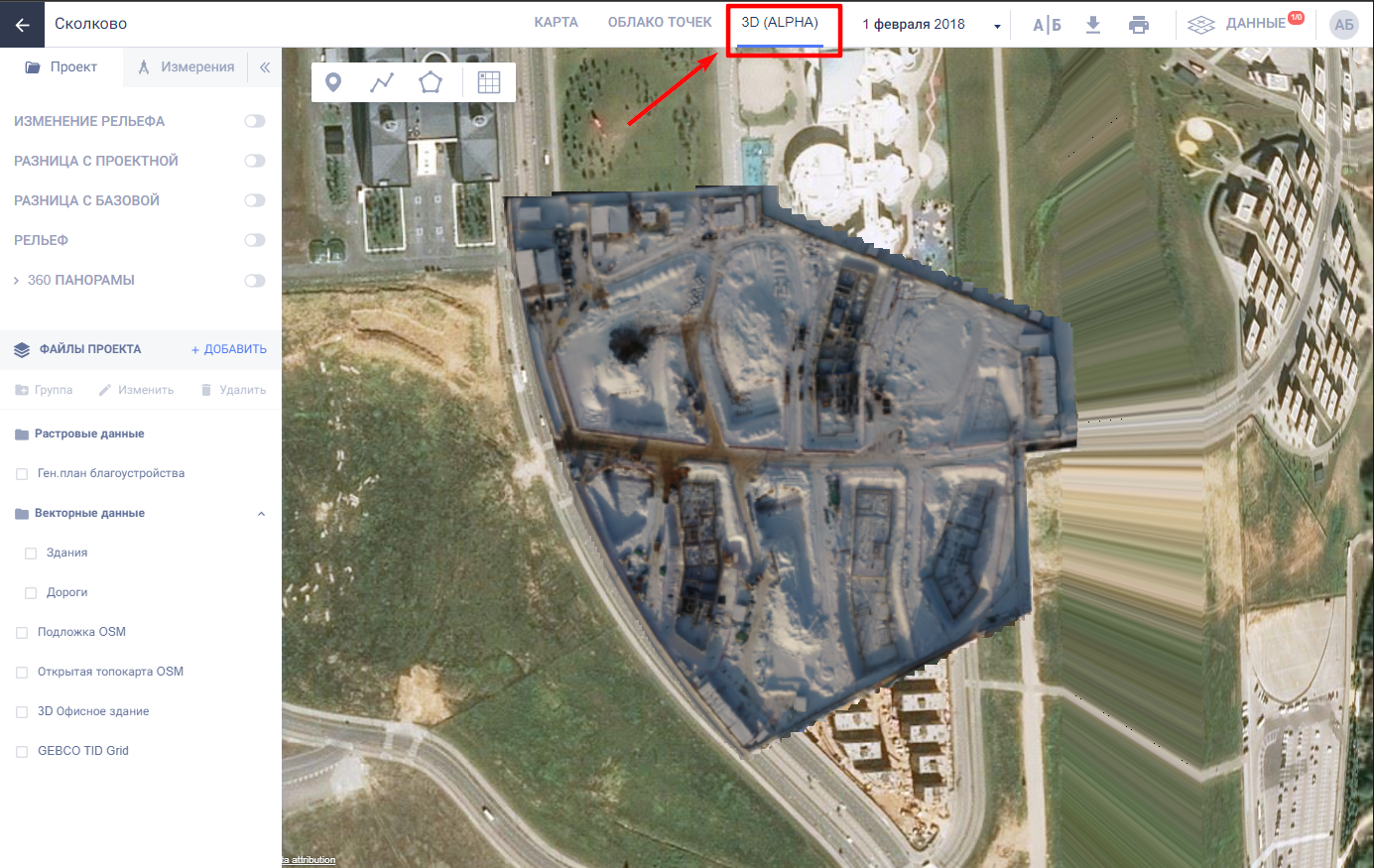Collapse the Векторные данные group
The width and height of the screenshot is (1374, 868).
click(x=261, y=514)
